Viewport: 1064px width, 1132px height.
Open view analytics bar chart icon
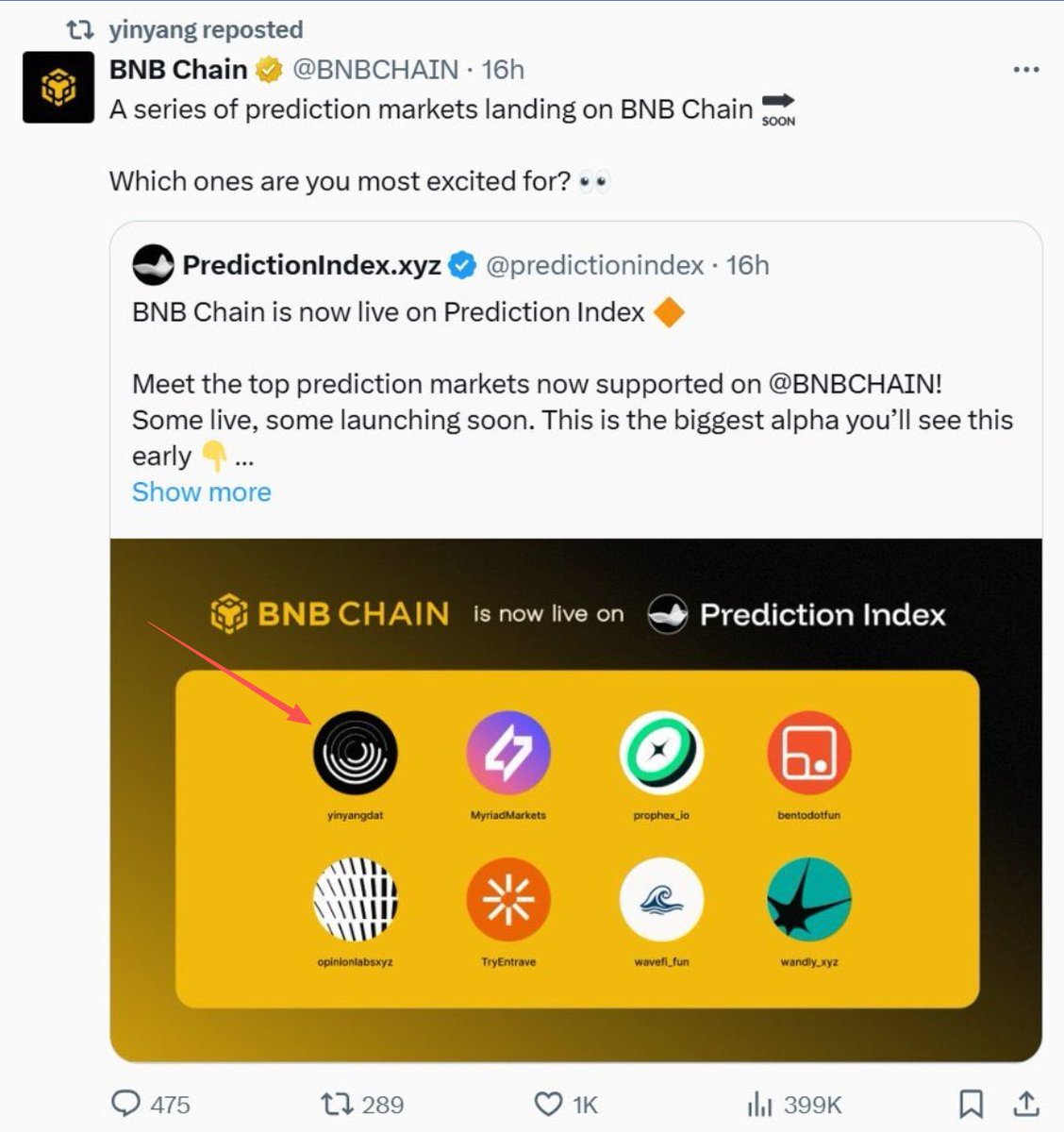[x=758, y=1104]
